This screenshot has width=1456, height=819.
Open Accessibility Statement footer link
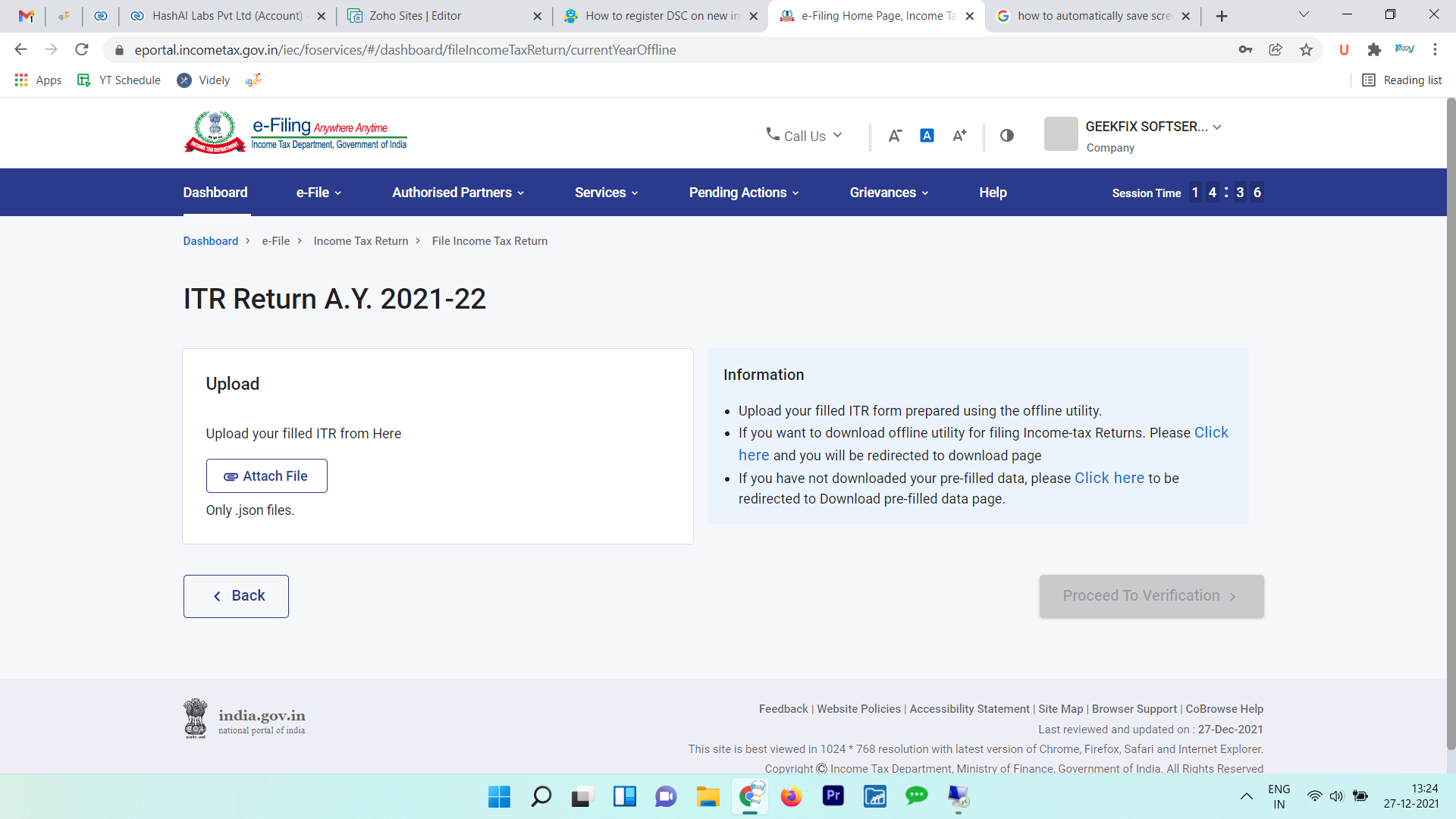point(970,709)
